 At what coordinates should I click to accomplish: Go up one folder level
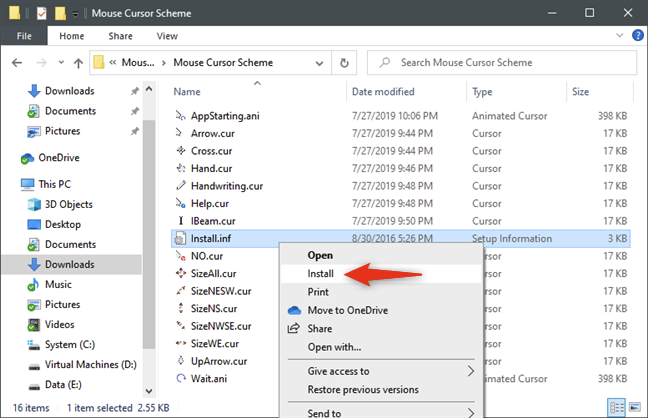point(78,63)
